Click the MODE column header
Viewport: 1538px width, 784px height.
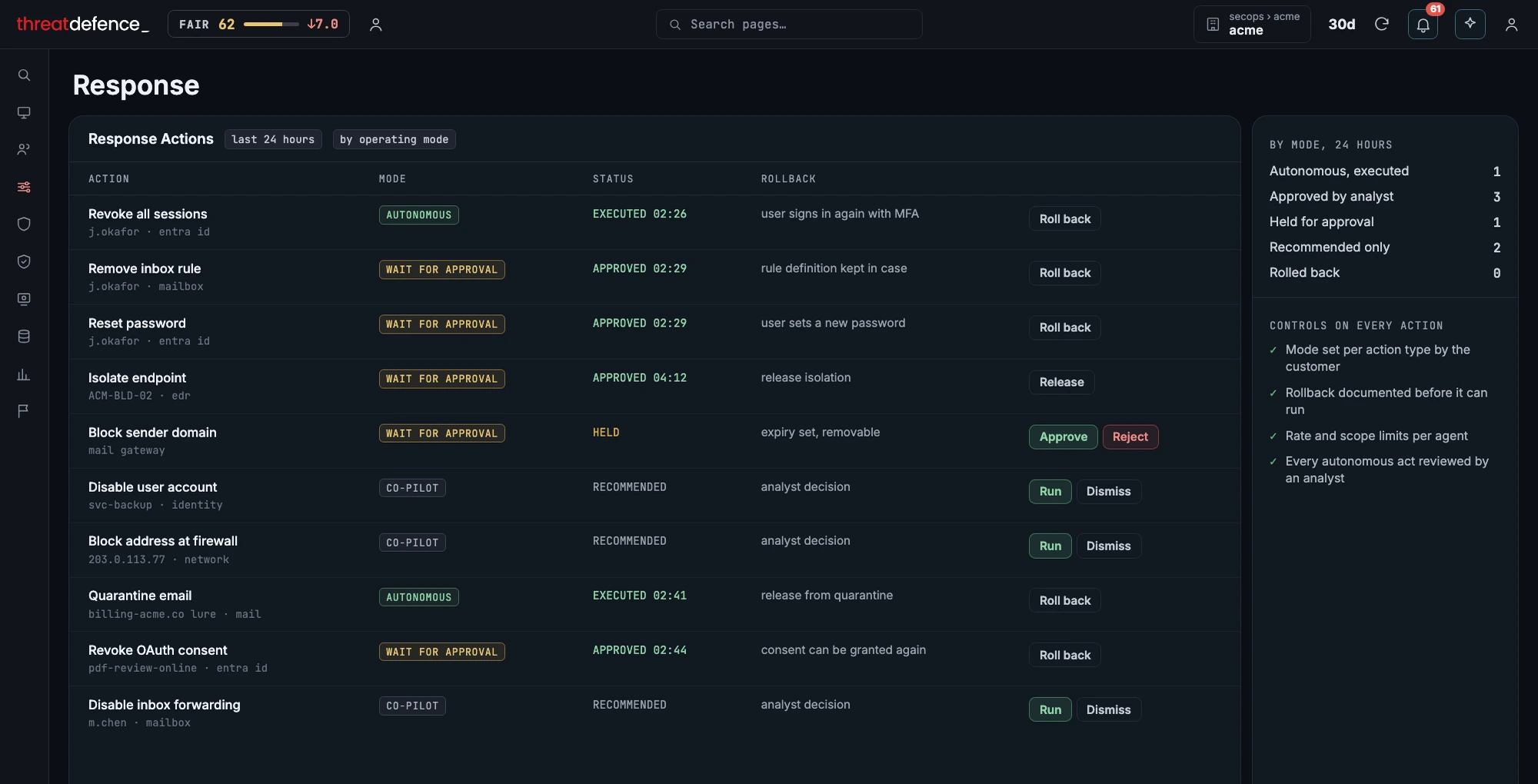[x=392, y=179]
